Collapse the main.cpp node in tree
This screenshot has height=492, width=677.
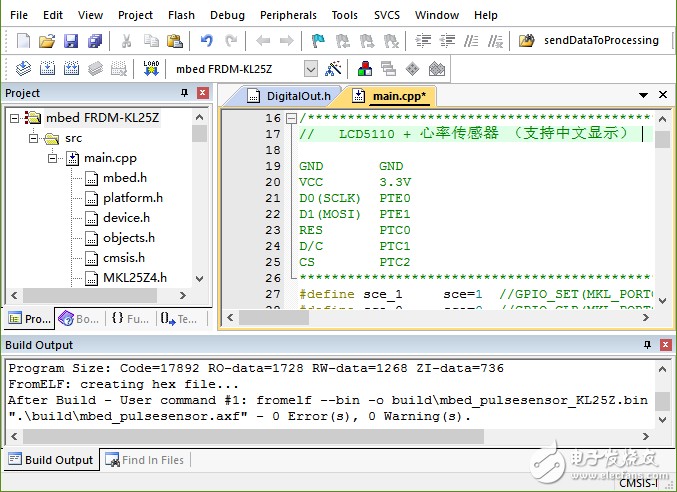54,158
